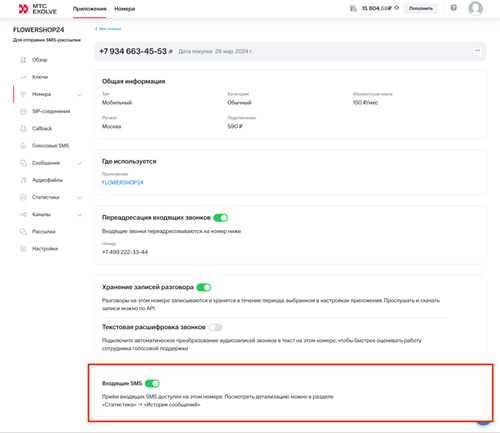Expand the Сообщения sidebar chevron
The width and height of the screenshot is (500, 433).
pyautogui.click(x=79, y=163)
